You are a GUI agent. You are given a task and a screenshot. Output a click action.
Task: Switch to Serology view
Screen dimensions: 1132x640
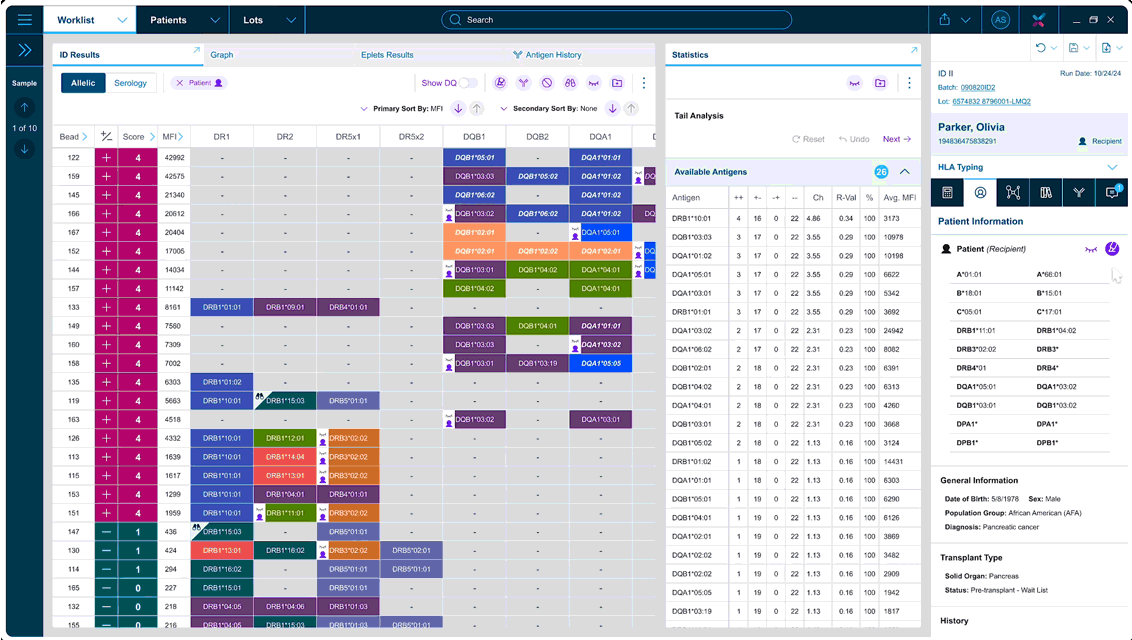[x=130, y=83]
